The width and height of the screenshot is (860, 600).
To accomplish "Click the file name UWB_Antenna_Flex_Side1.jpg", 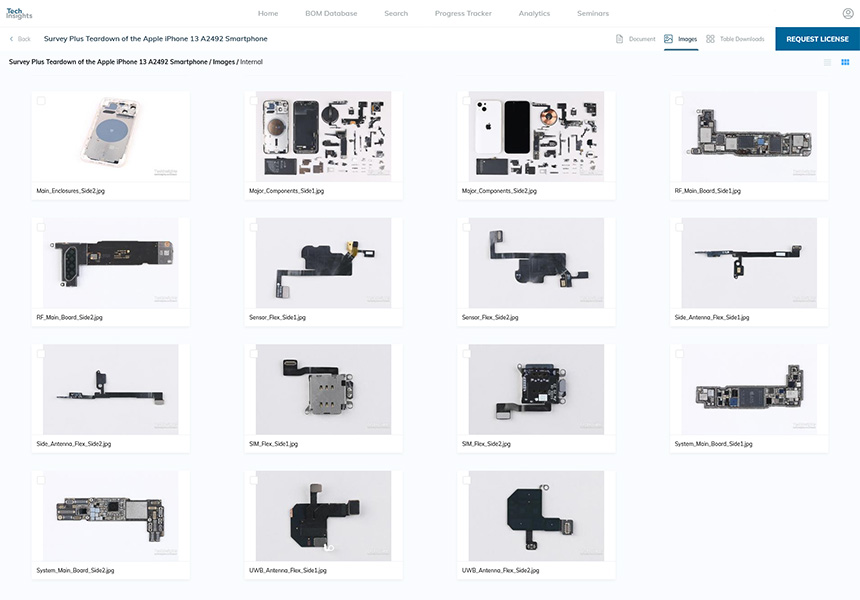I will (287, 570).
